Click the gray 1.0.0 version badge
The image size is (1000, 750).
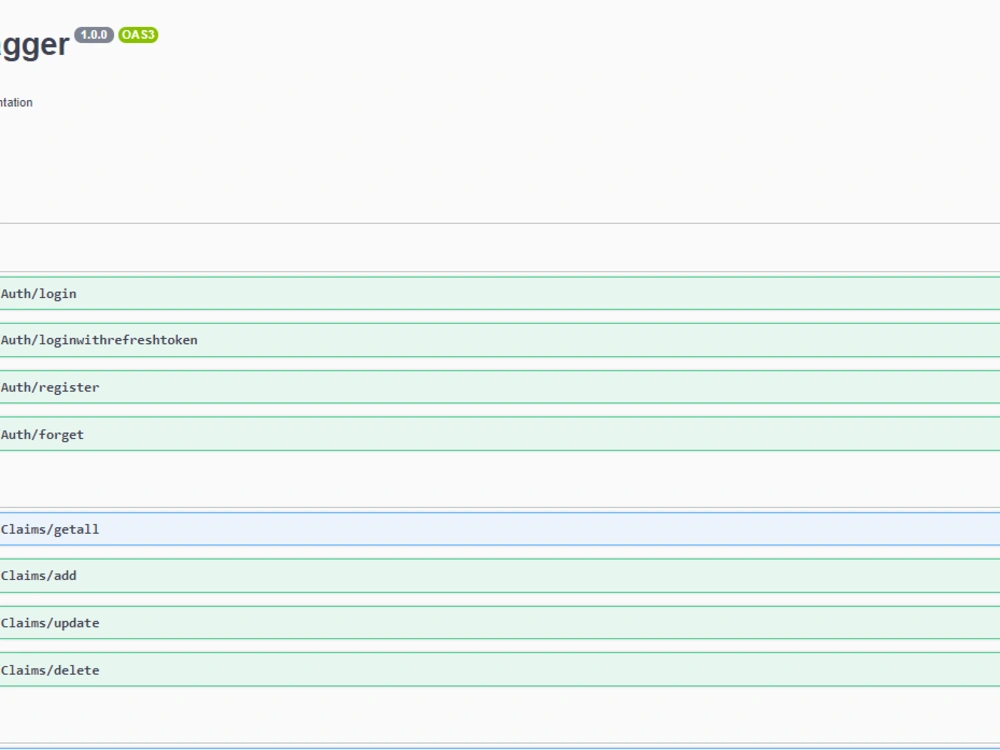click(93, 35)
